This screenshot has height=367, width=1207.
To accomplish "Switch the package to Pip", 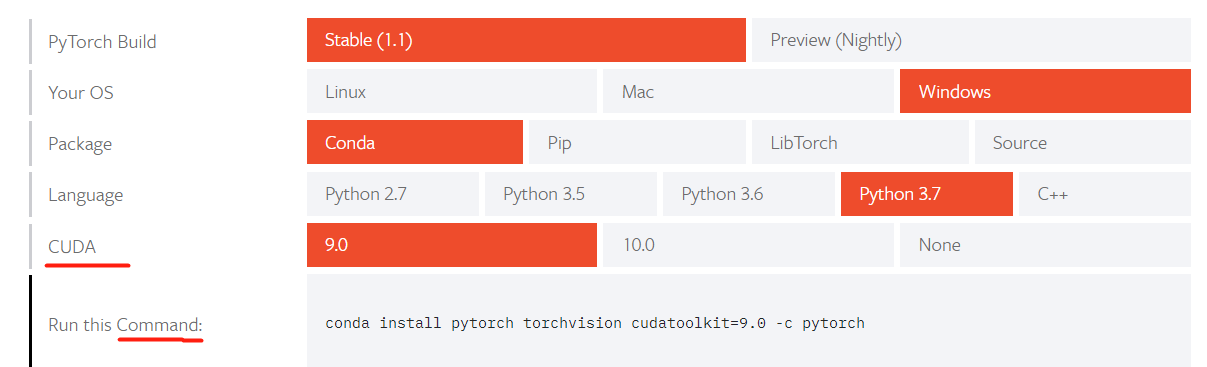I will coord(637,142).
